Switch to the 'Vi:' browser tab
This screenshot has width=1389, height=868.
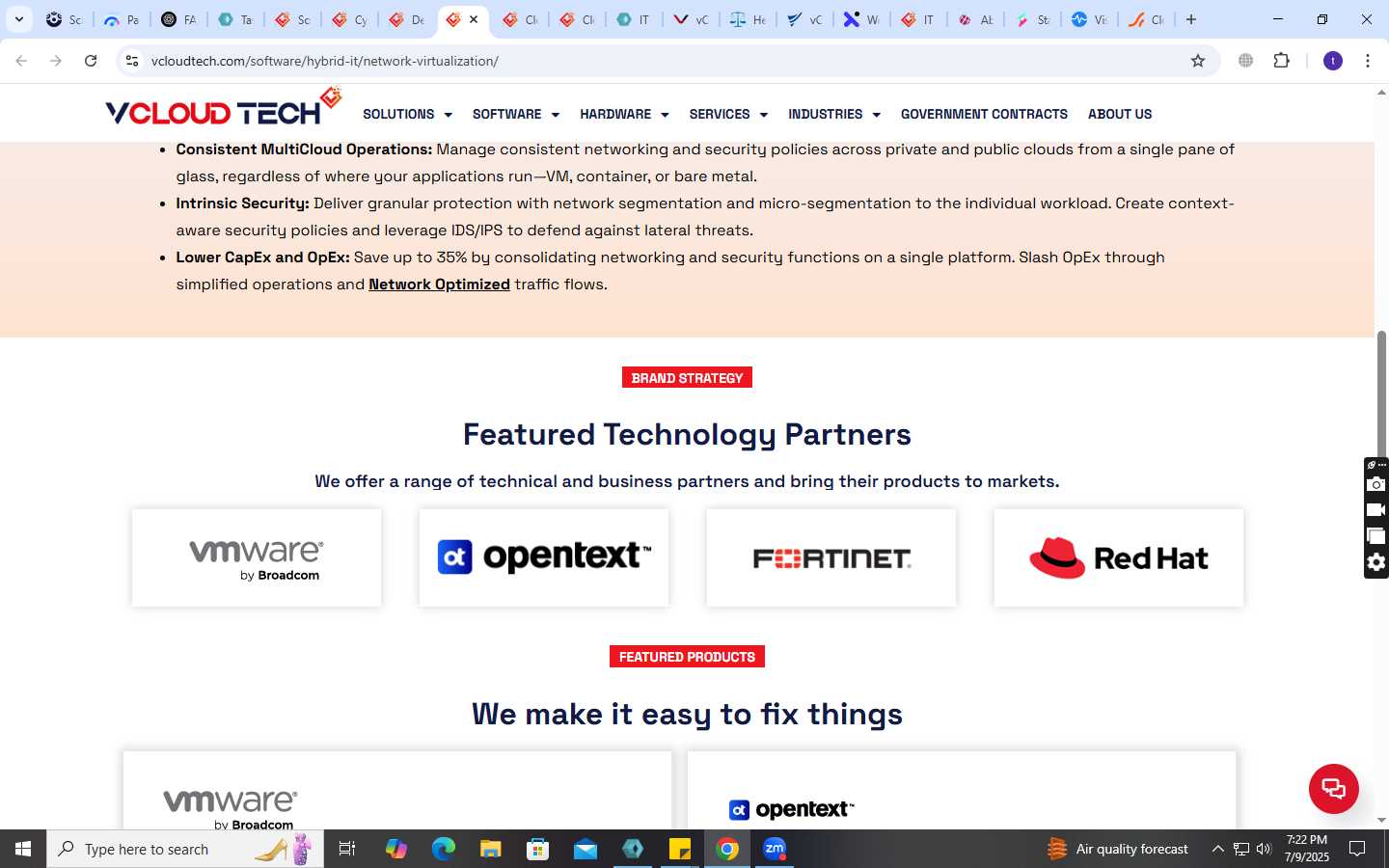coord(1089,19)
